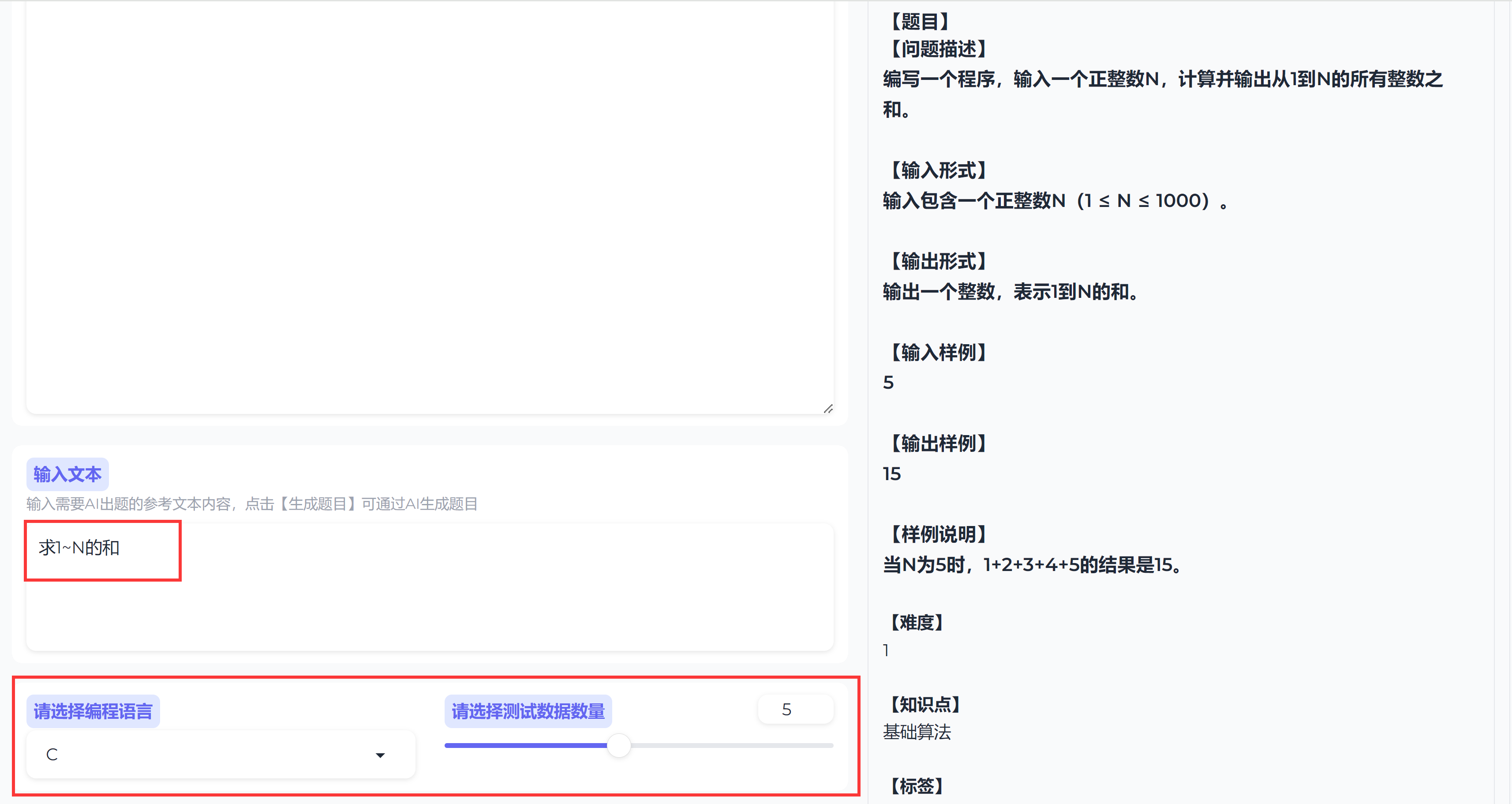Click the problem description starting with 编写一个程序
The width and height of the screenshot is (1512, 804).
click(x=1162, y=94)
